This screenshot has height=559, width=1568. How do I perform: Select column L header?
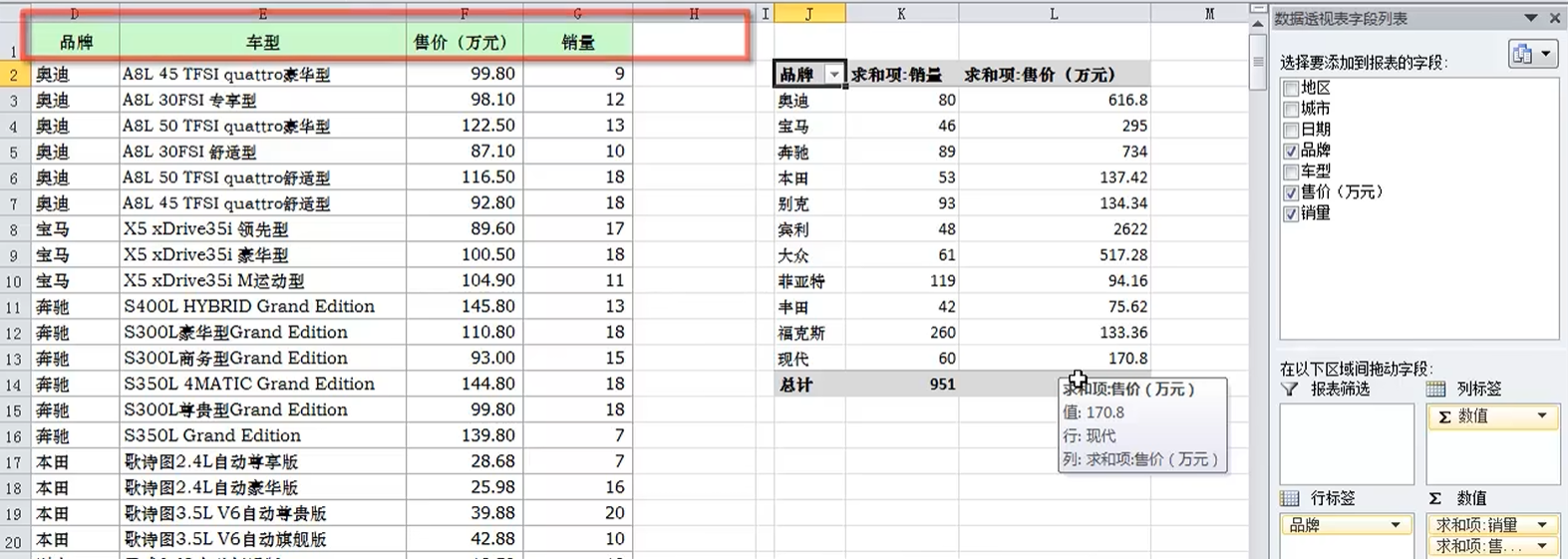[1055, 13]
